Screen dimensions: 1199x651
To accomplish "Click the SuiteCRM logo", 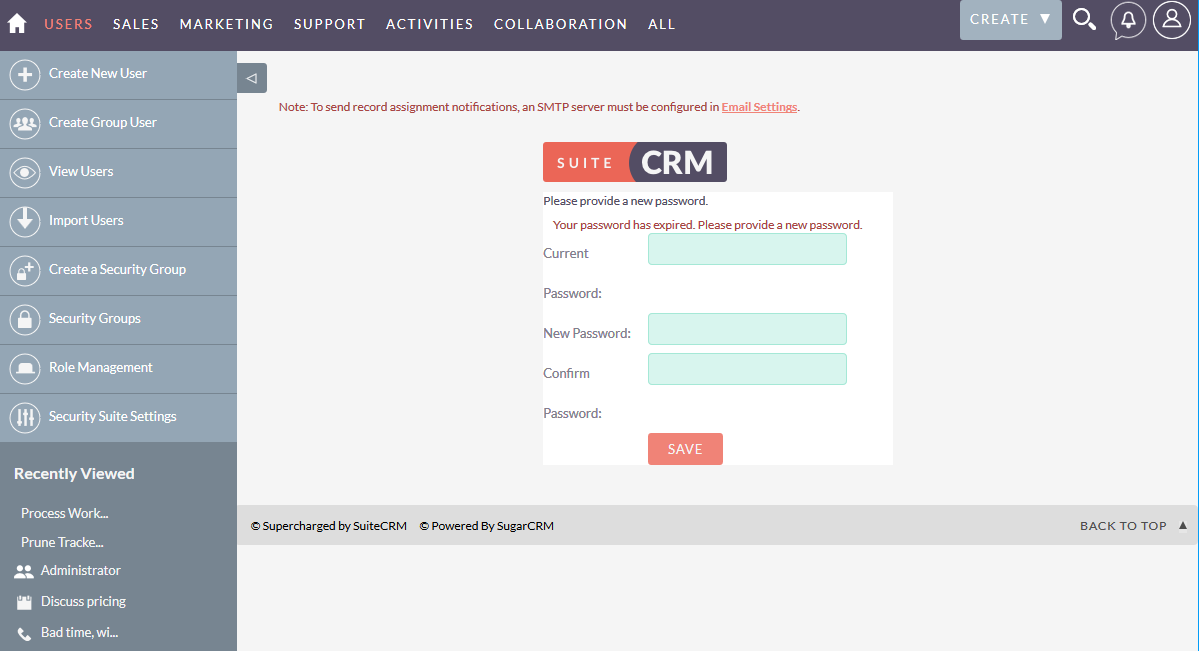I will (635, 162).
